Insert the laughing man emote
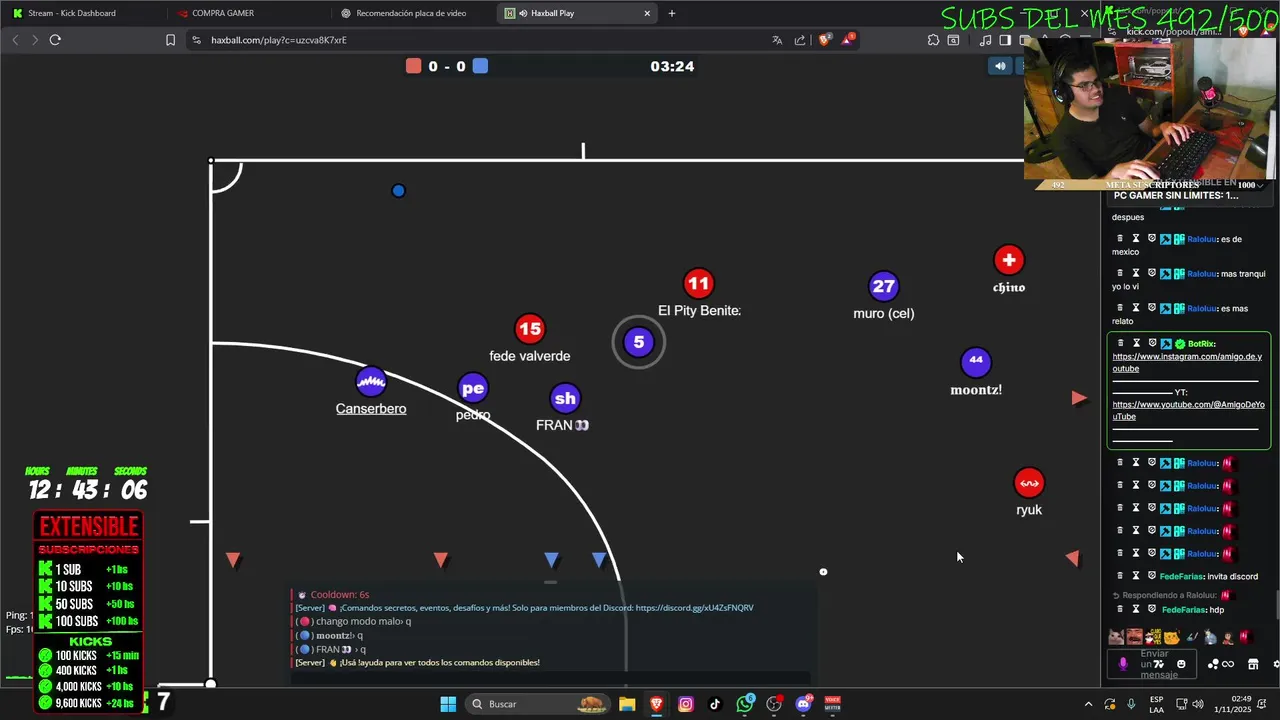This screenshot has height=720, width=1280. pyautogui.click(x=1135, y=637)
